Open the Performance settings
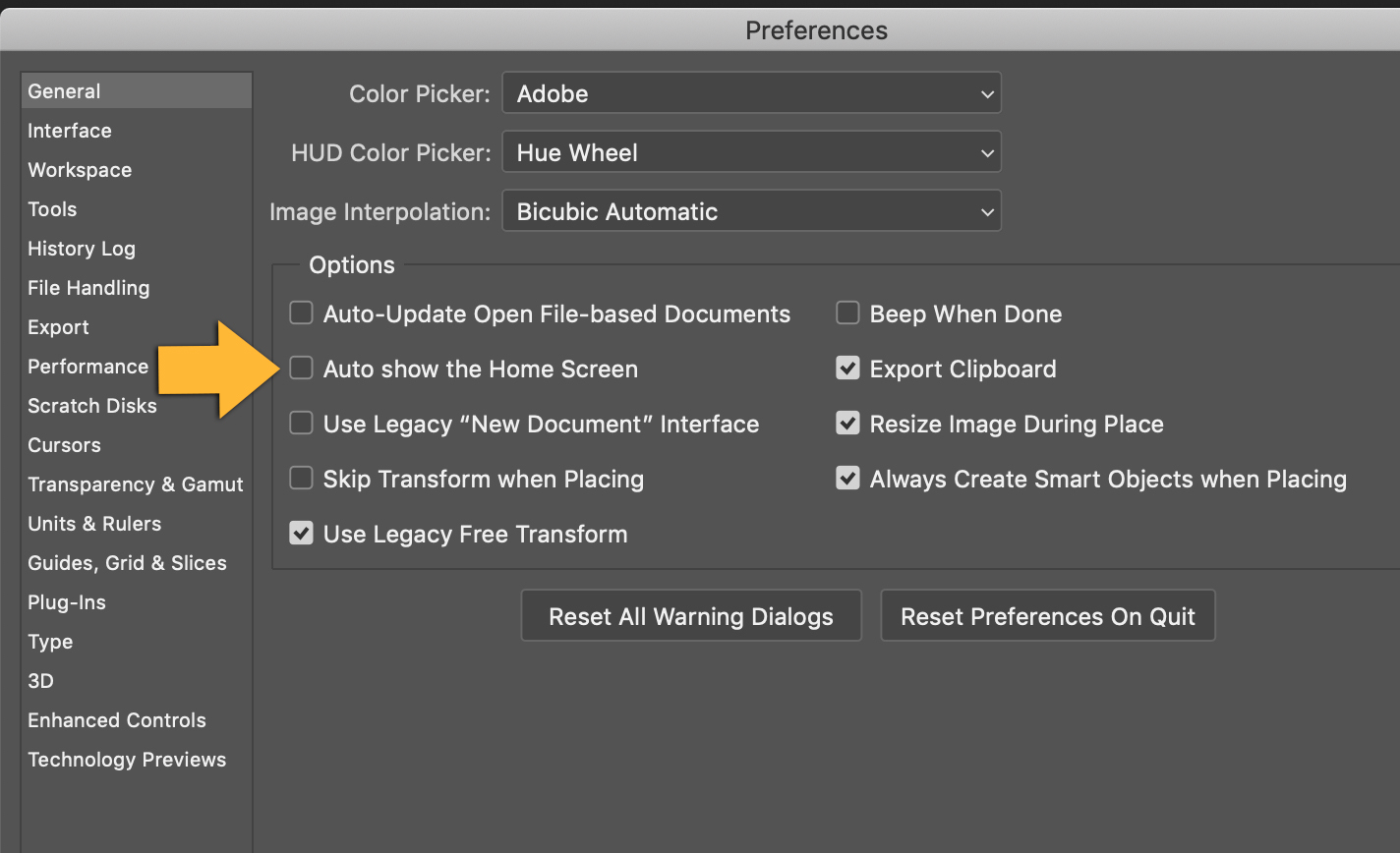 [x=87, y=366]
